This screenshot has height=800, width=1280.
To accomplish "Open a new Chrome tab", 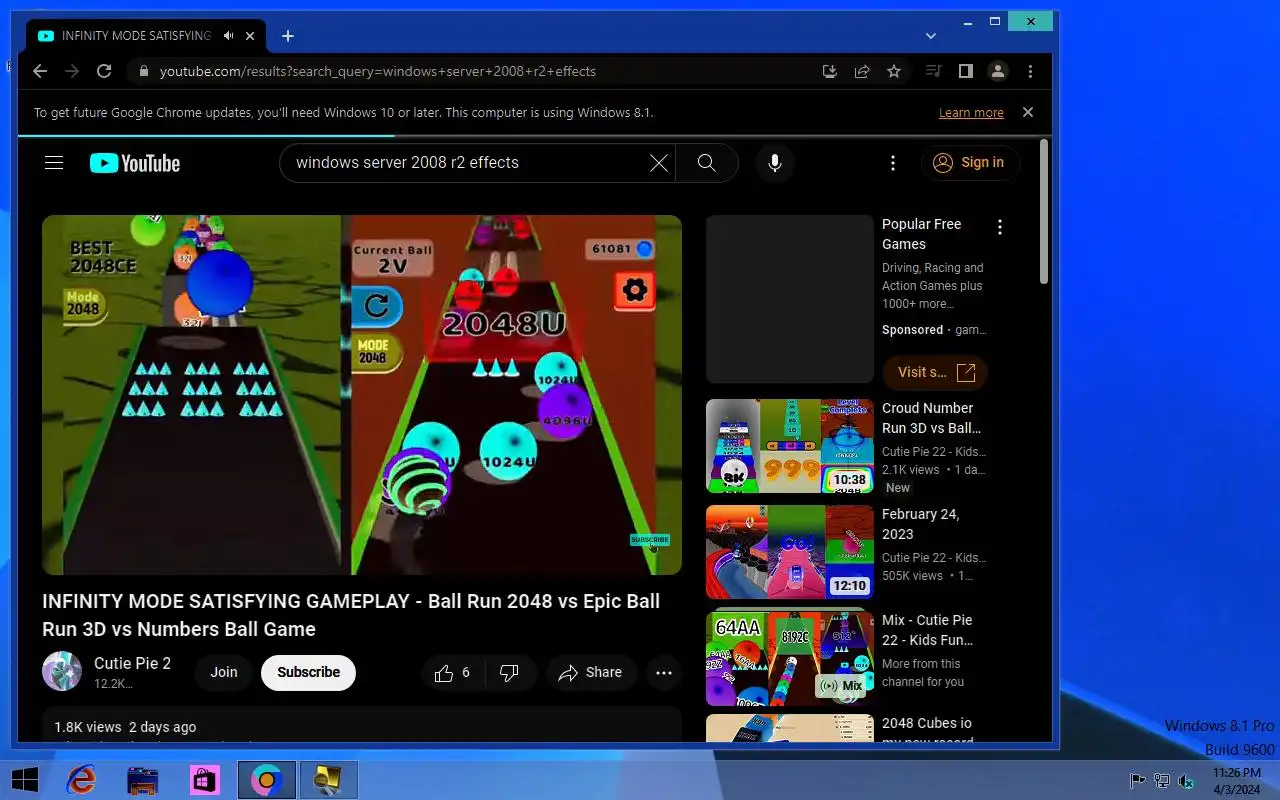I will point(288,36).
